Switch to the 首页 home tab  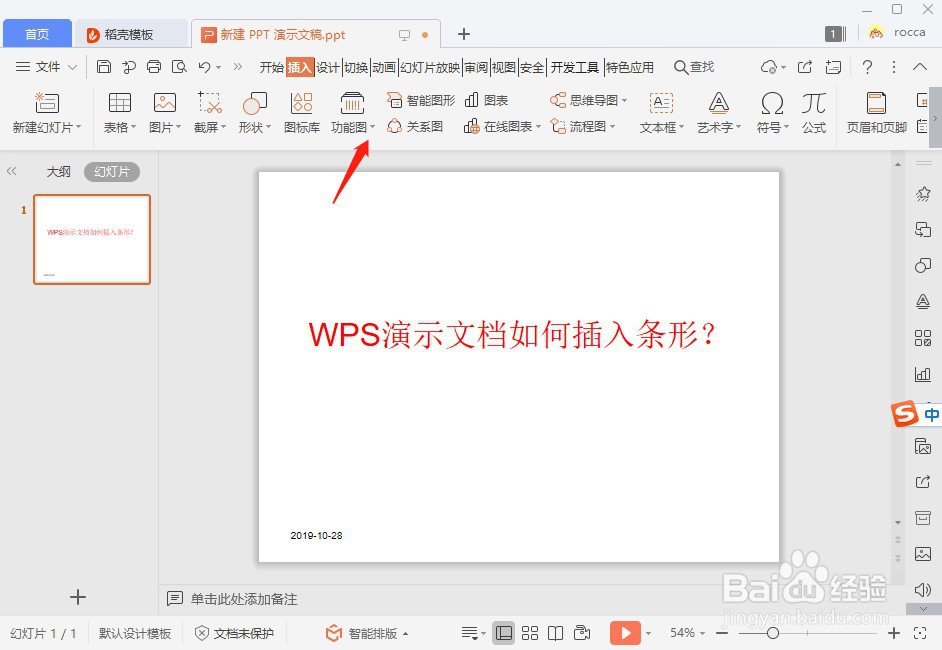point(37,34)
